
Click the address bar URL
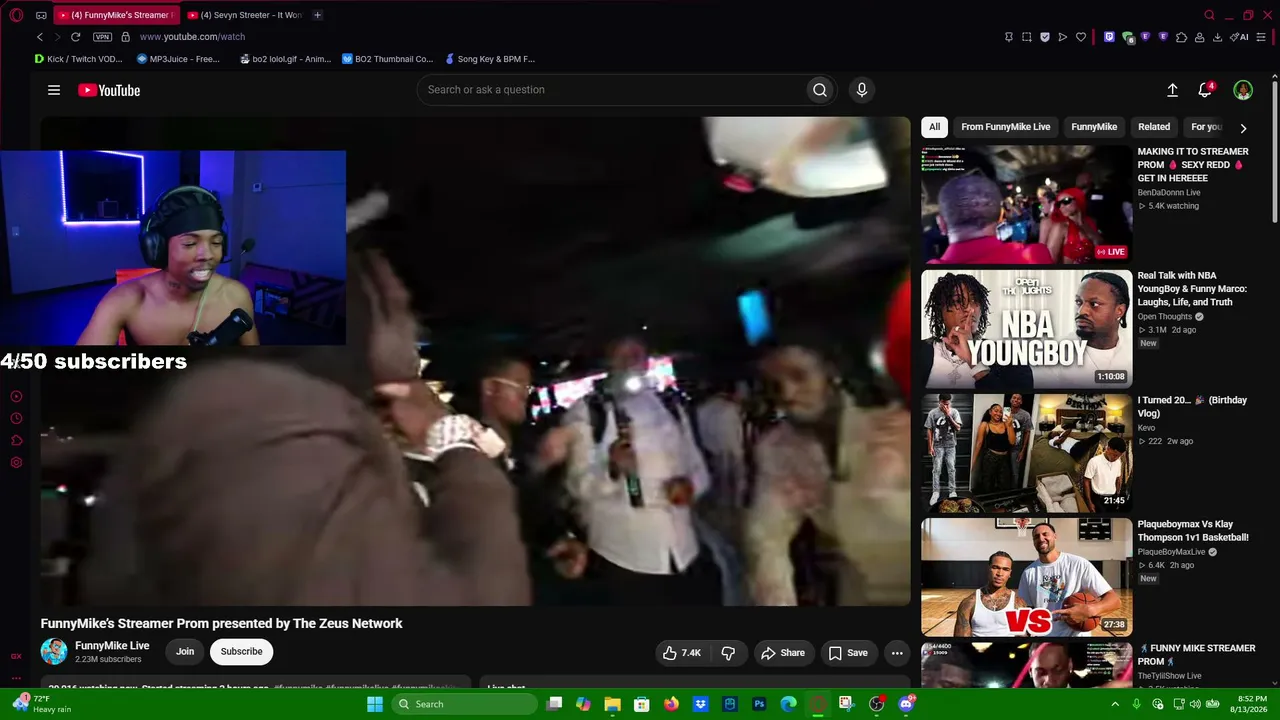click(192, 37)
